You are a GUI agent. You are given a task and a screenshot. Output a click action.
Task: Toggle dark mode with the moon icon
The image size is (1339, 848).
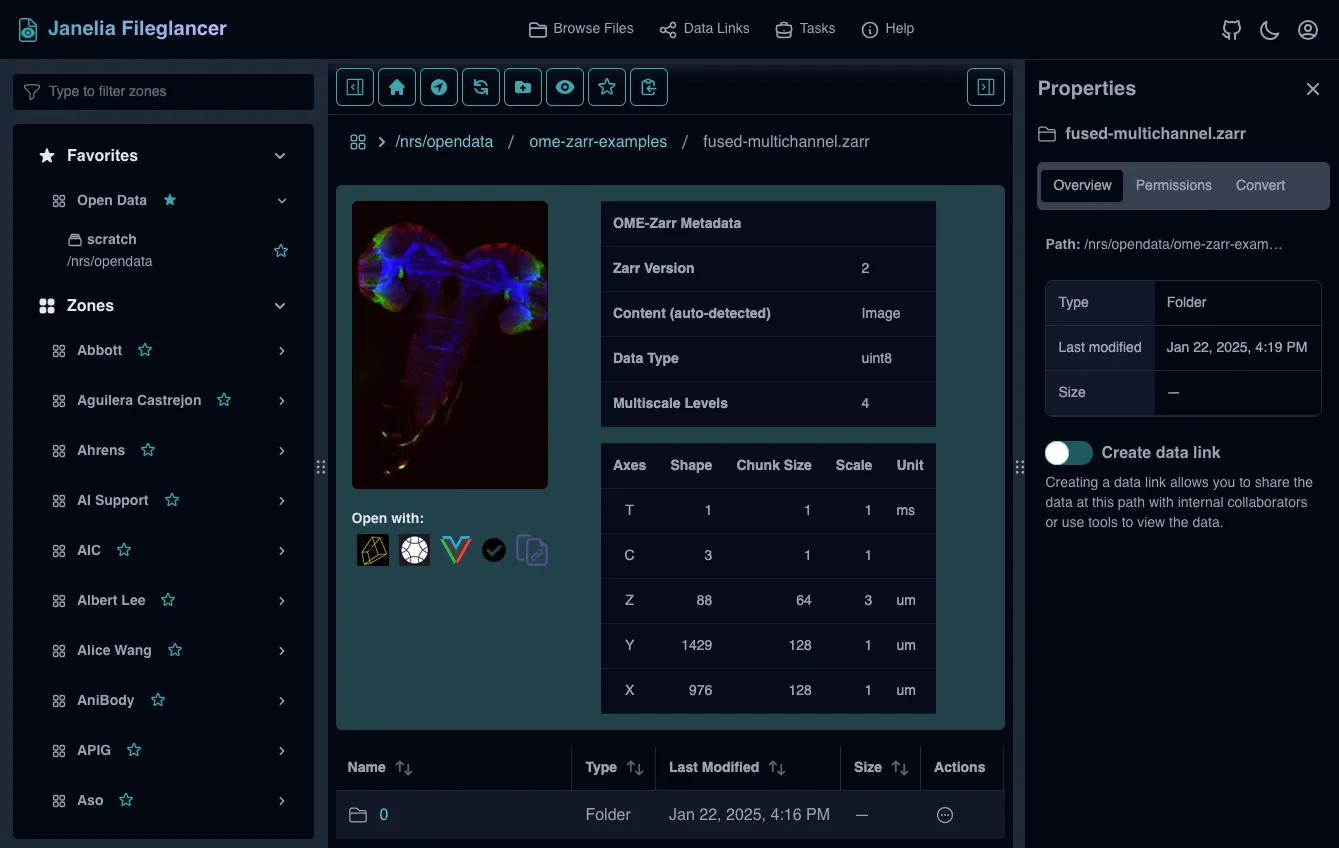1269,30
